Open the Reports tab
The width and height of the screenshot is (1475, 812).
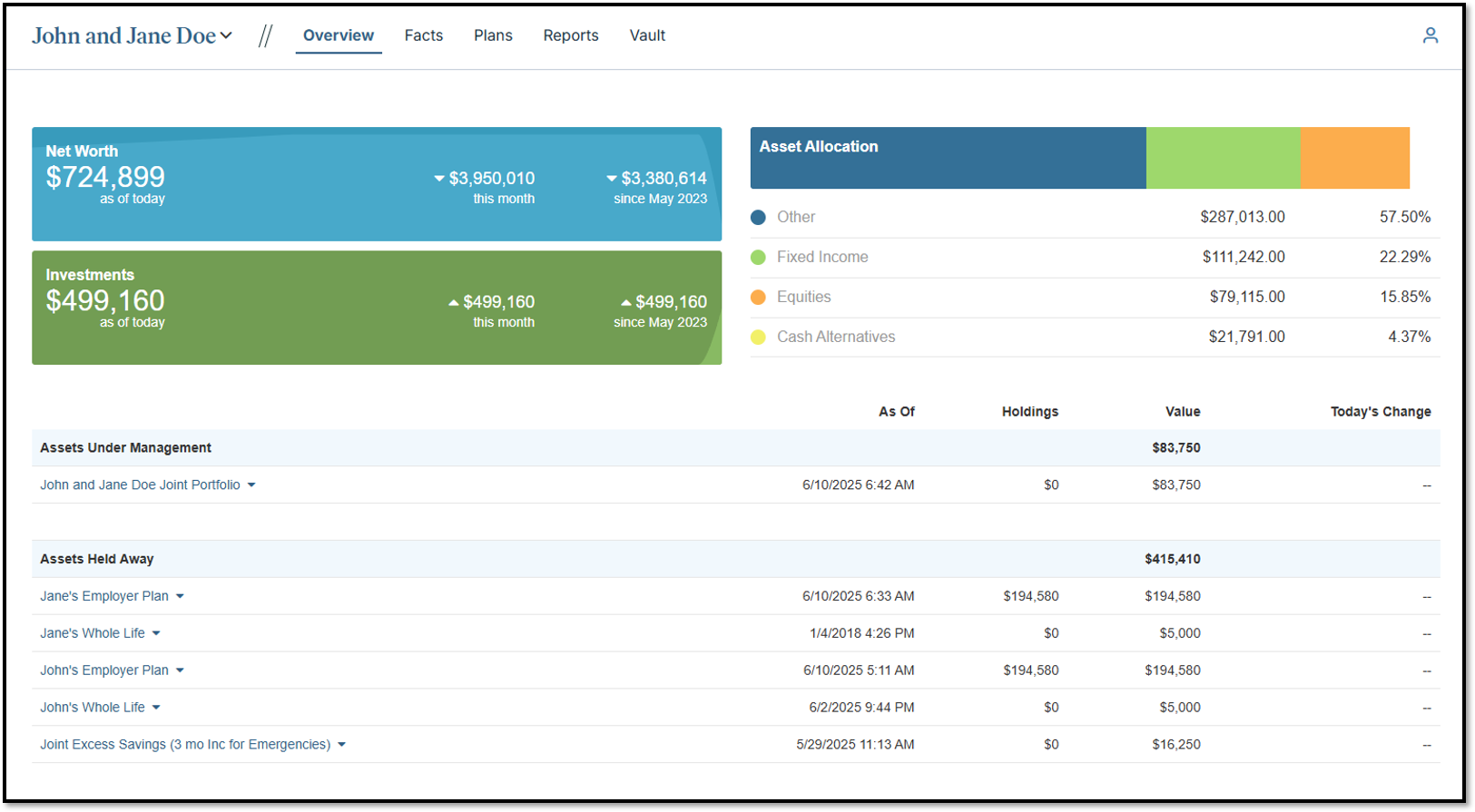pyautogui.click(x=570, y=35)
